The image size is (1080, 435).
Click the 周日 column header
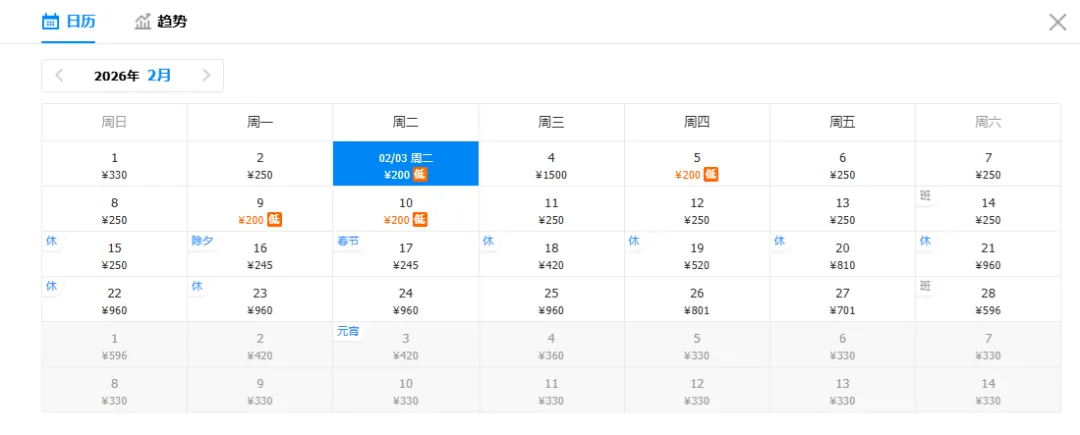coord(114,123)
